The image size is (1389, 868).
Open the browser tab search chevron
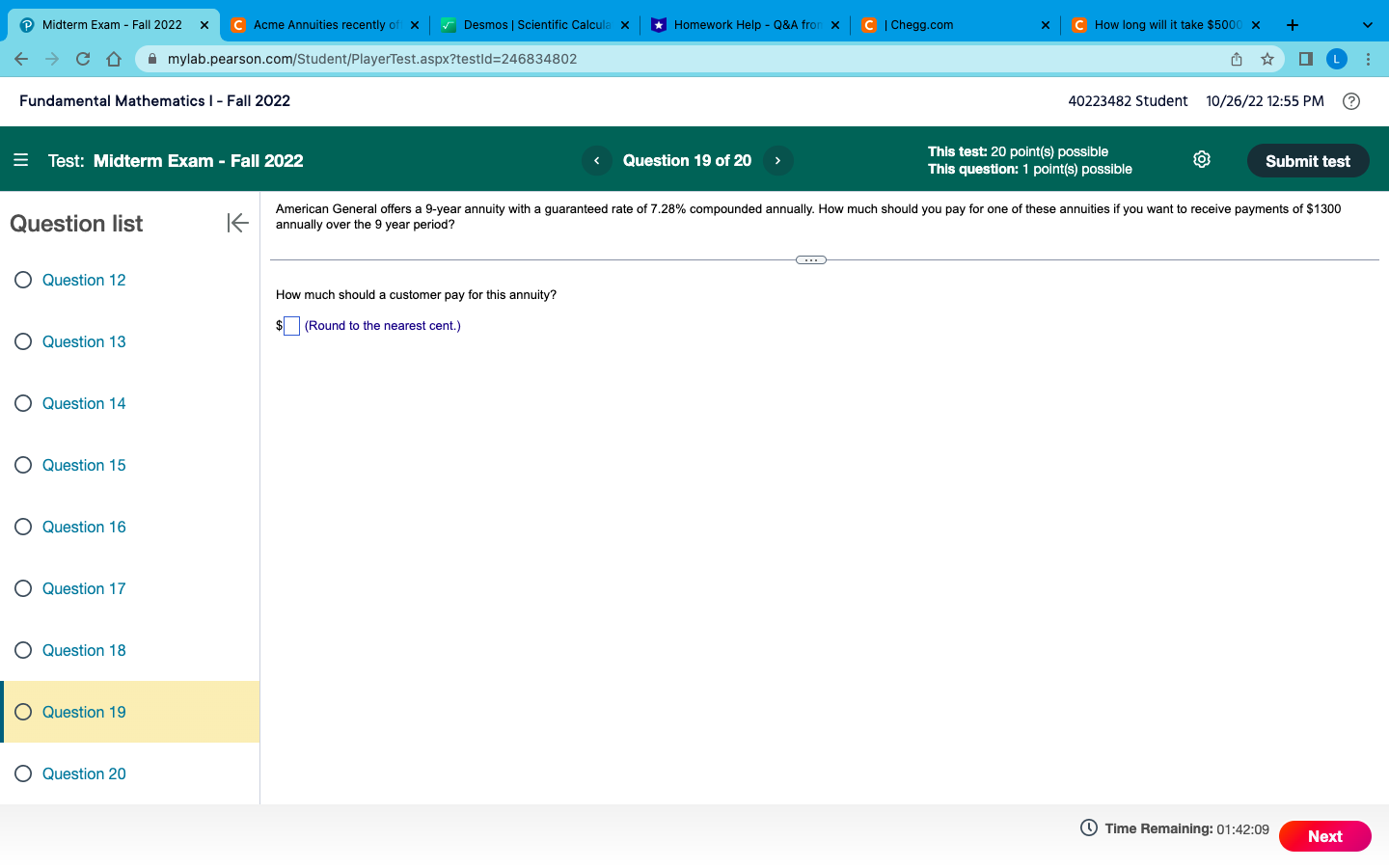click(1367, 24)
